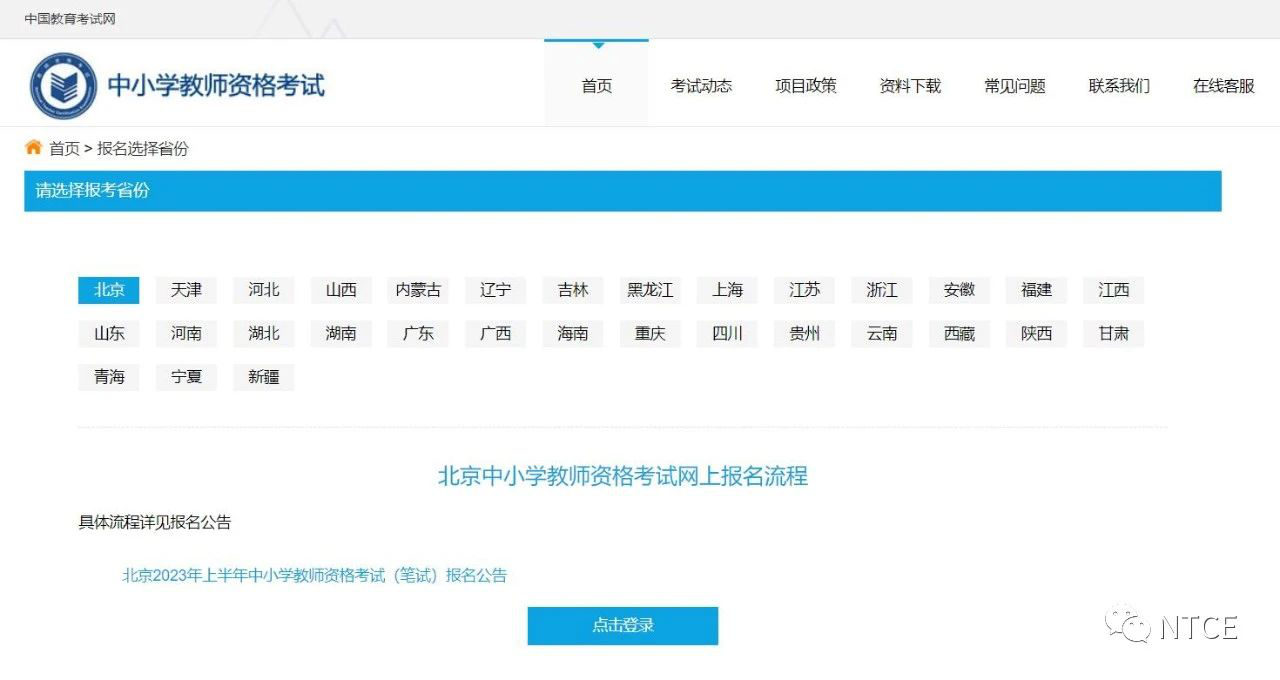
Task: Open the 首页 navigation tab
Action: point(596,86)
